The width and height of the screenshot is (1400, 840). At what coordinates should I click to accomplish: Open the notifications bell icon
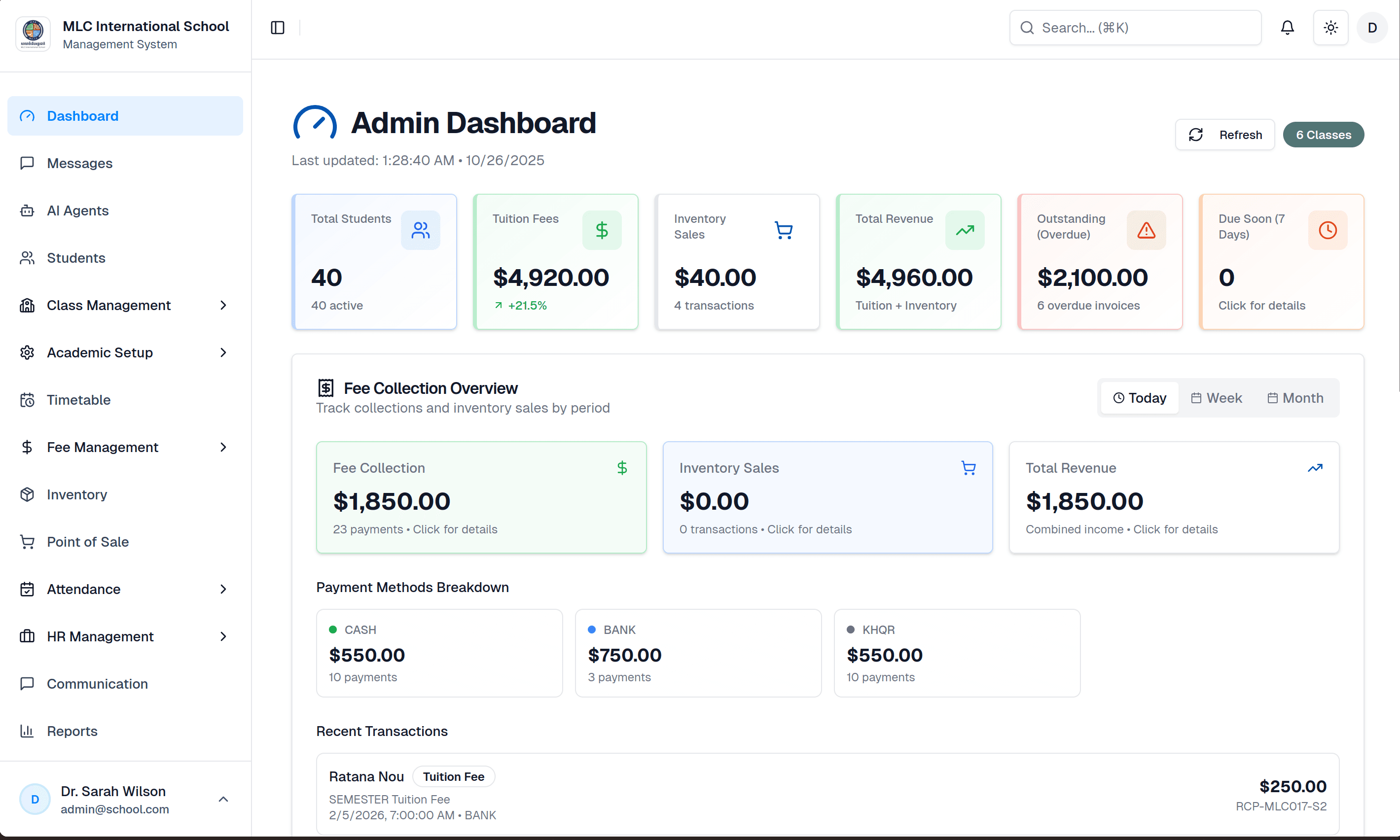[x=1288, y=27]
